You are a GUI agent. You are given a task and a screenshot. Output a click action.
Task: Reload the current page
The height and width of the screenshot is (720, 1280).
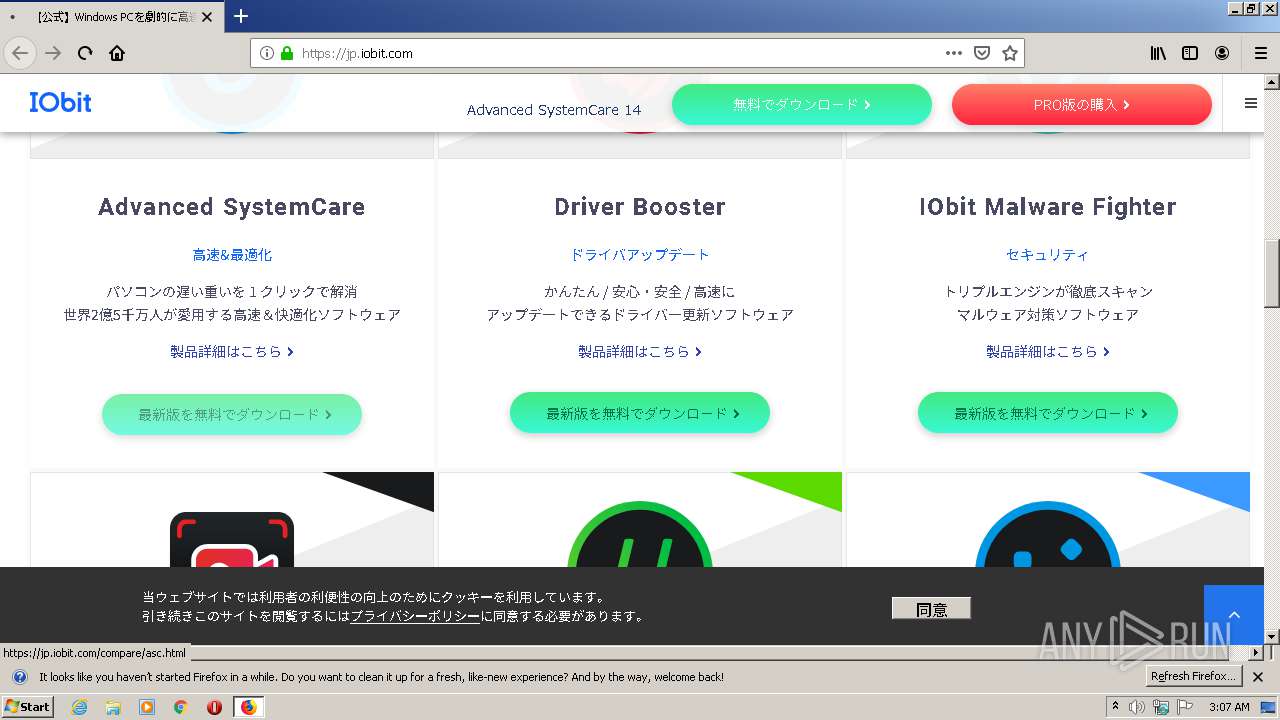85,53
